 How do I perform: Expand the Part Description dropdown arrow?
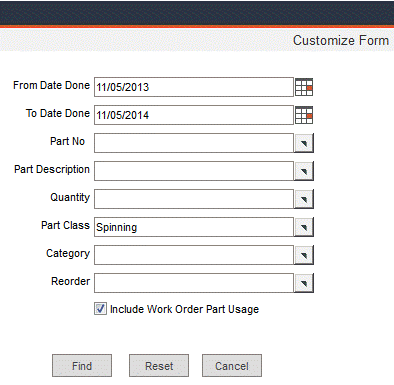click(x=304, y=171)
